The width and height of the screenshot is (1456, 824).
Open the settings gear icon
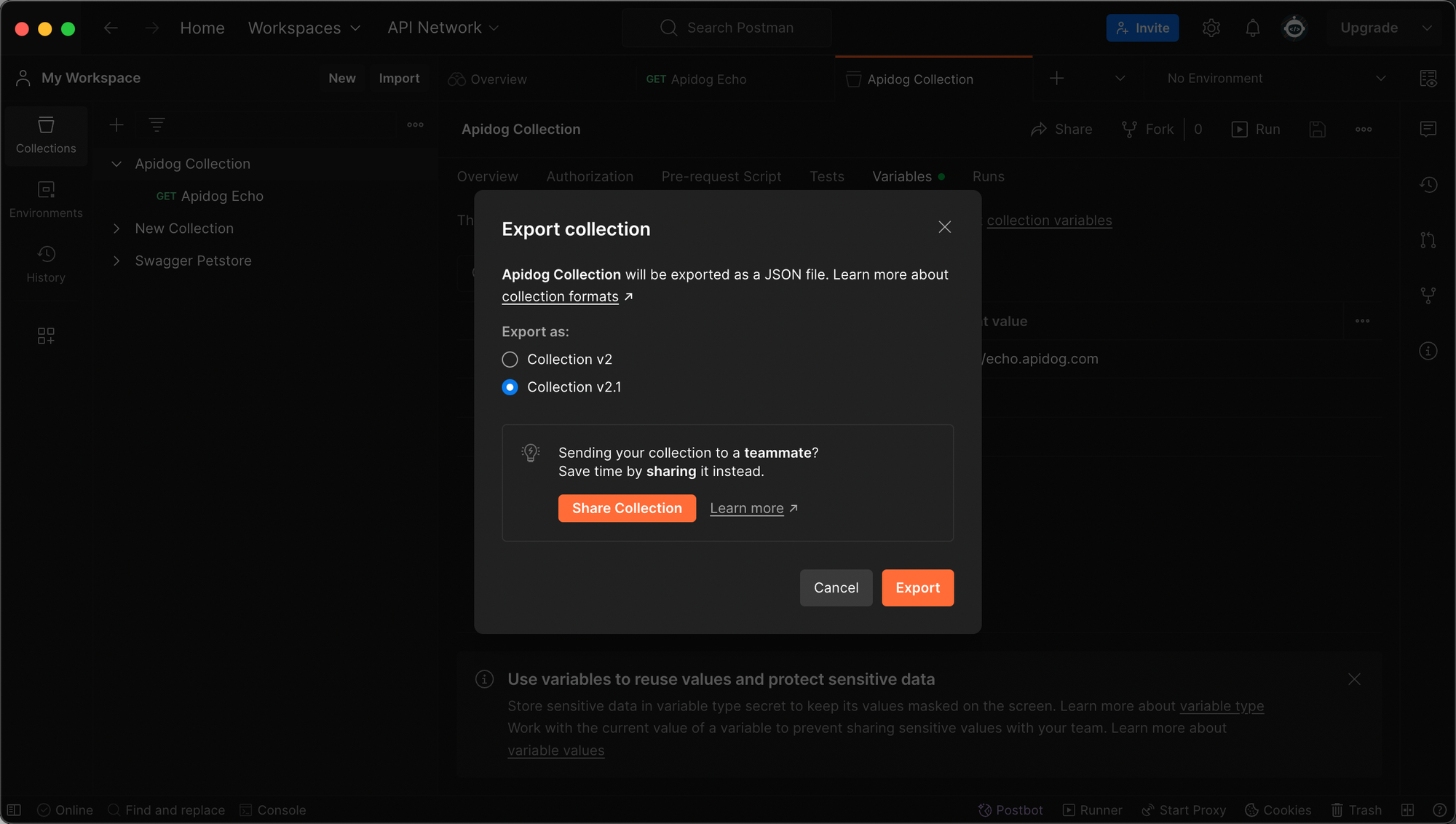tap(1211, 28)
